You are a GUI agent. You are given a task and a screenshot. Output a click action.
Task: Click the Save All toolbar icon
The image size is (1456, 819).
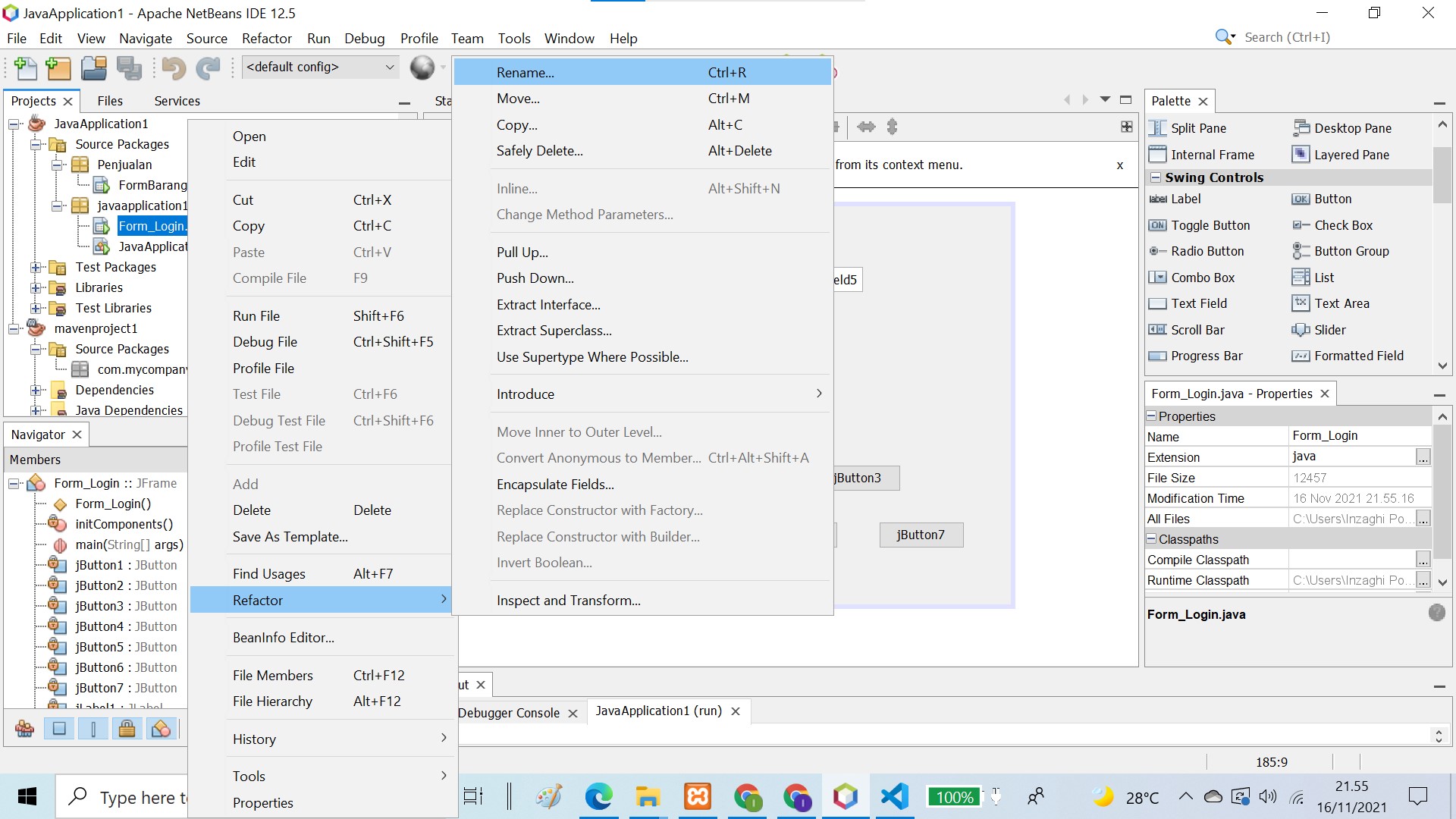[x=130, y=68]
